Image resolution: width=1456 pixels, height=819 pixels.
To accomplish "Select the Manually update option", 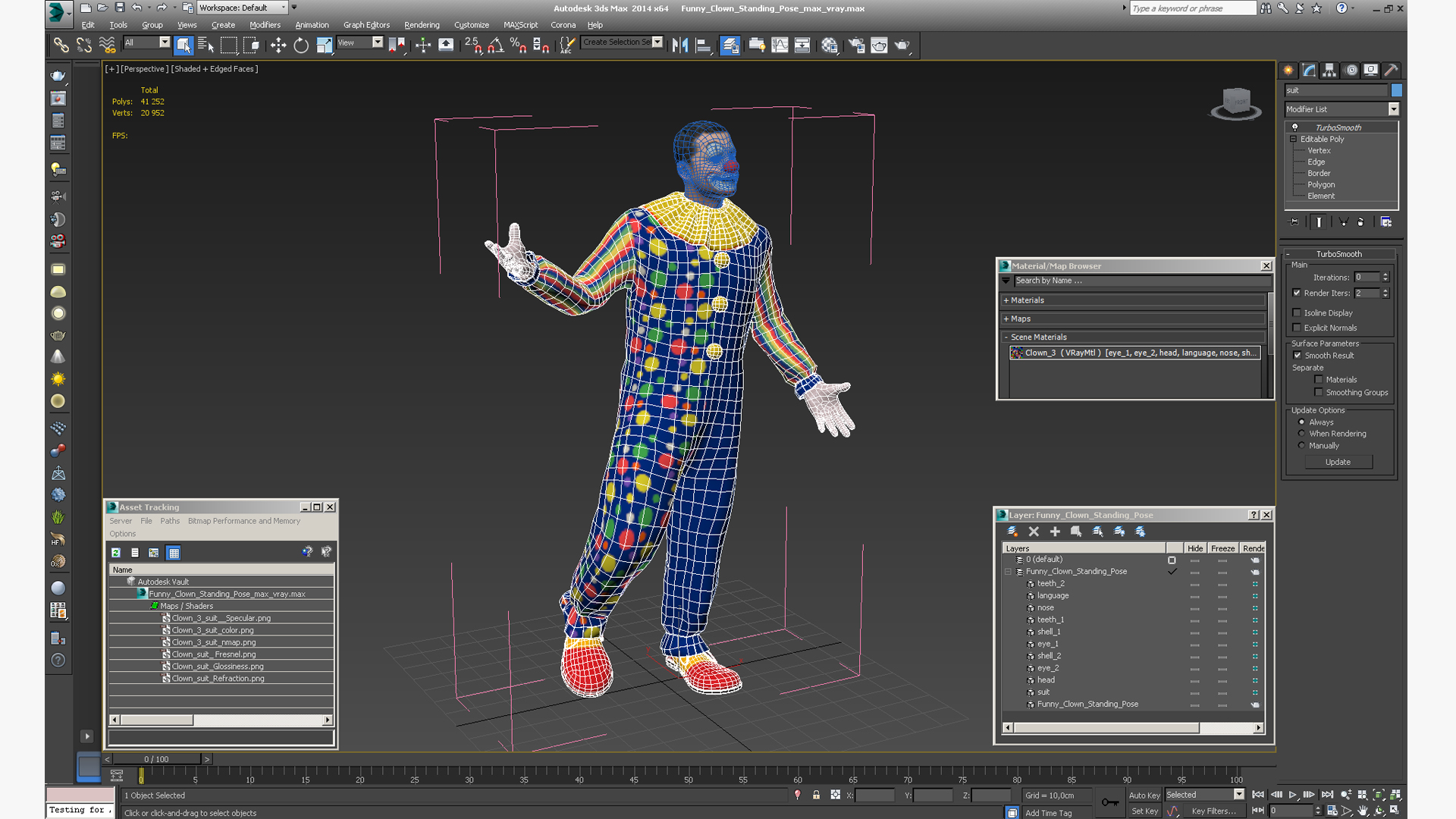I will tap(1302, 445).
